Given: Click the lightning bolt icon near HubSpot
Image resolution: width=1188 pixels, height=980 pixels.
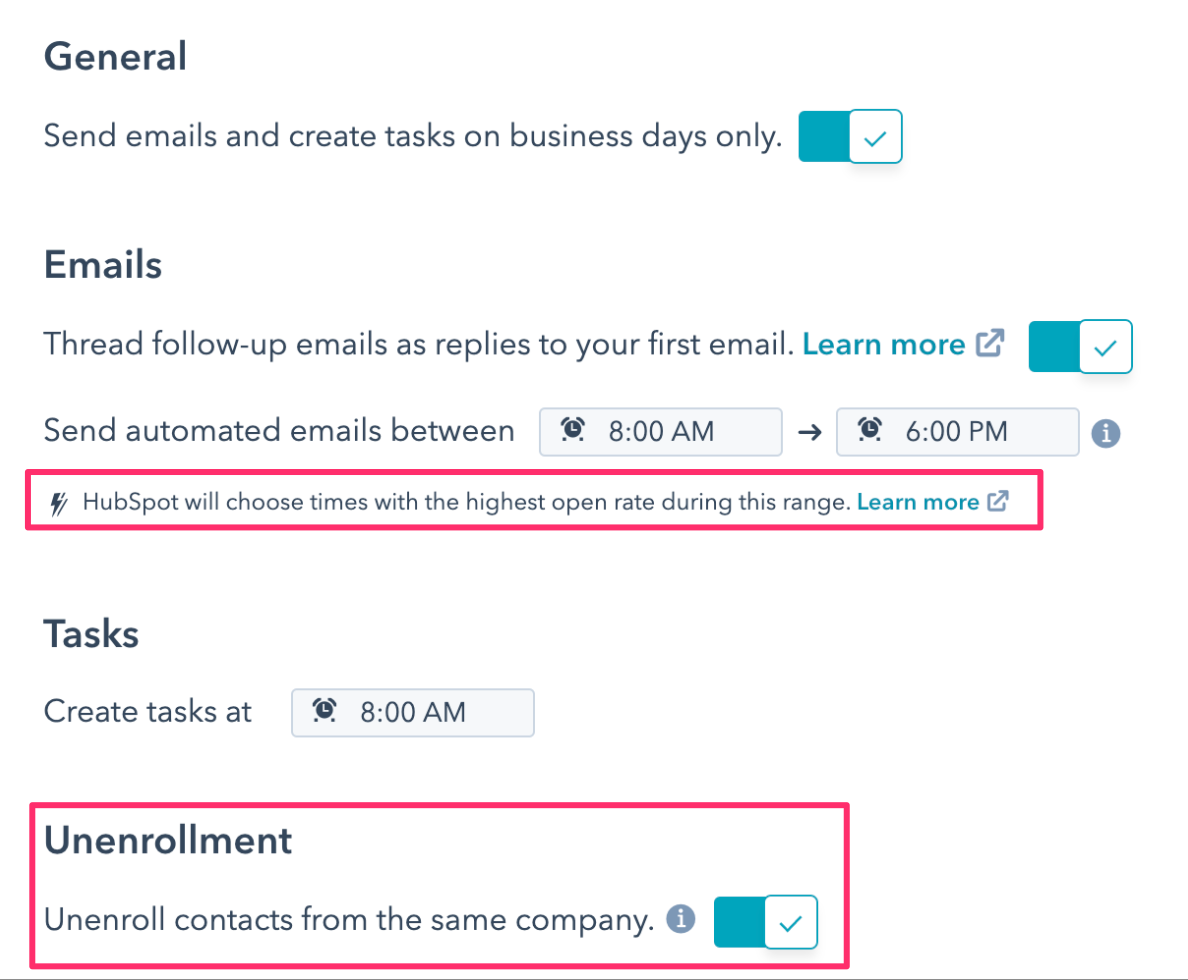Looking at the screenshot, I should click(x=60, y=504).
